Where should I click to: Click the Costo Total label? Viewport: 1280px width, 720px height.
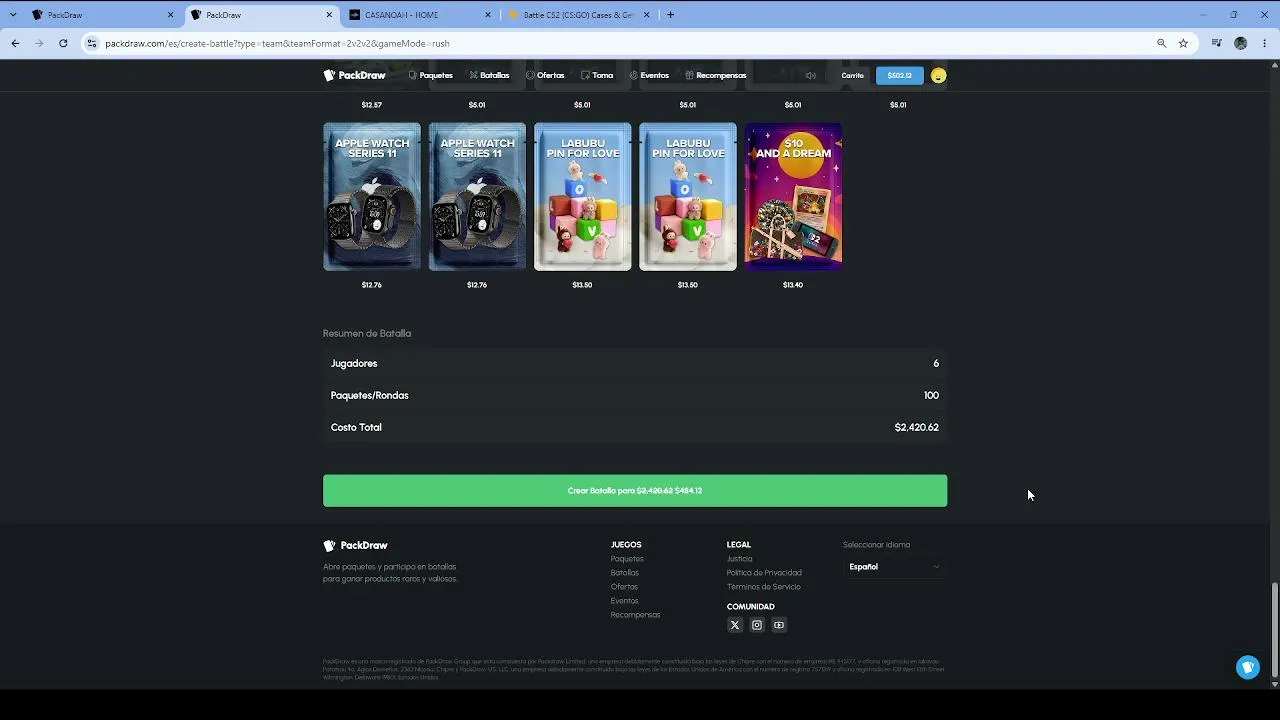[x=356, y=427]
